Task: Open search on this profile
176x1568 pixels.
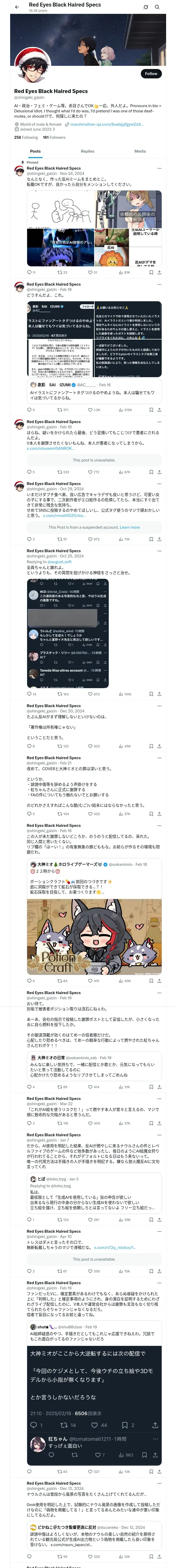Action: (157, 7)
